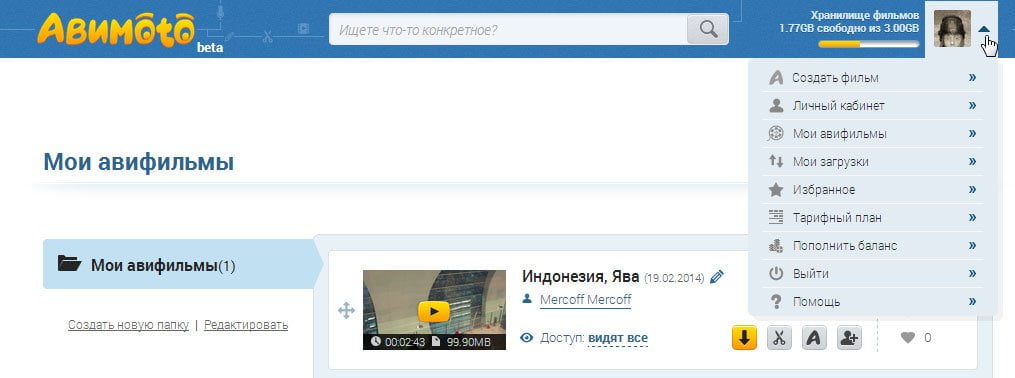Open 'Помощь' menu entry
This screenshot has width=1015, height=378.
872,302
